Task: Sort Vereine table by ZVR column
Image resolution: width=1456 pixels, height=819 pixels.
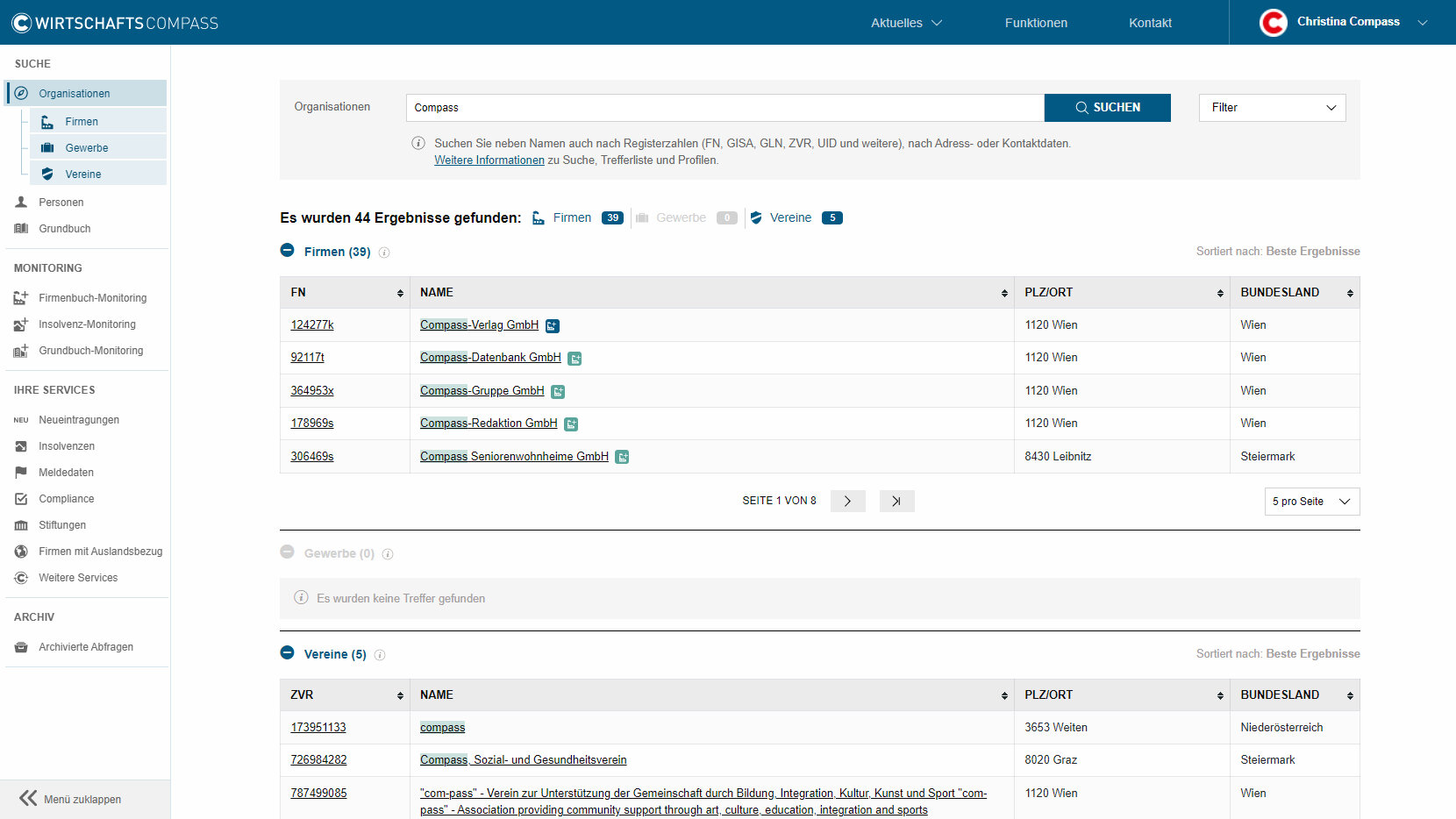Action: [400, 695]
